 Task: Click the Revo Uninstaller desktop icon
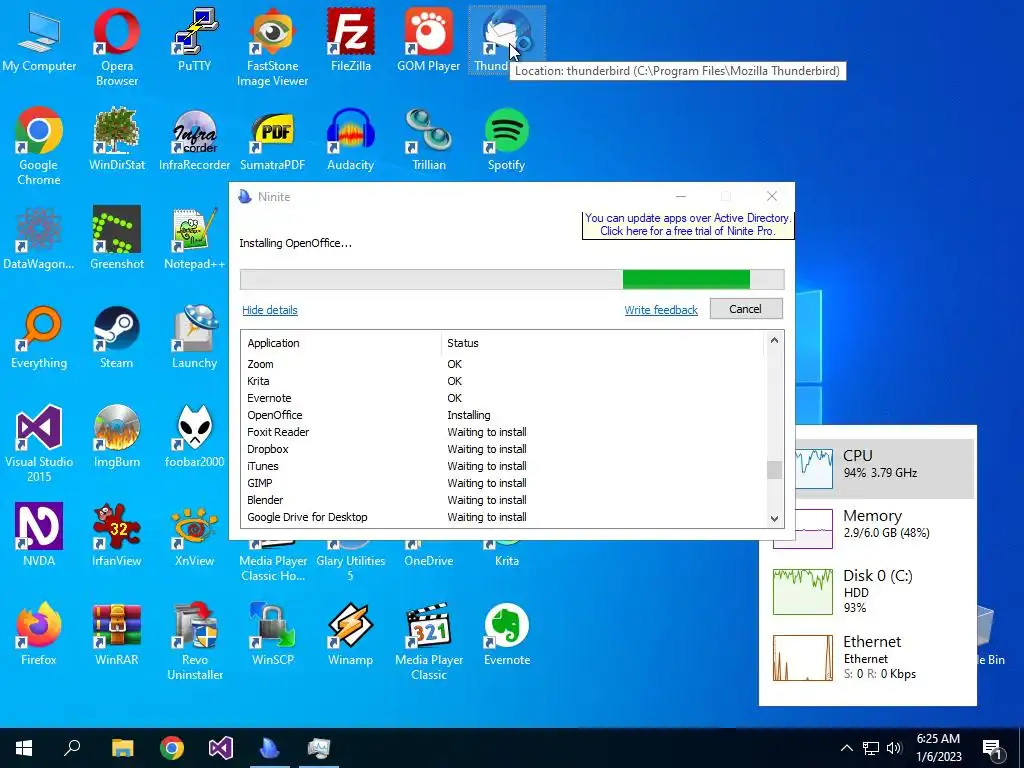tap(194, 641)
